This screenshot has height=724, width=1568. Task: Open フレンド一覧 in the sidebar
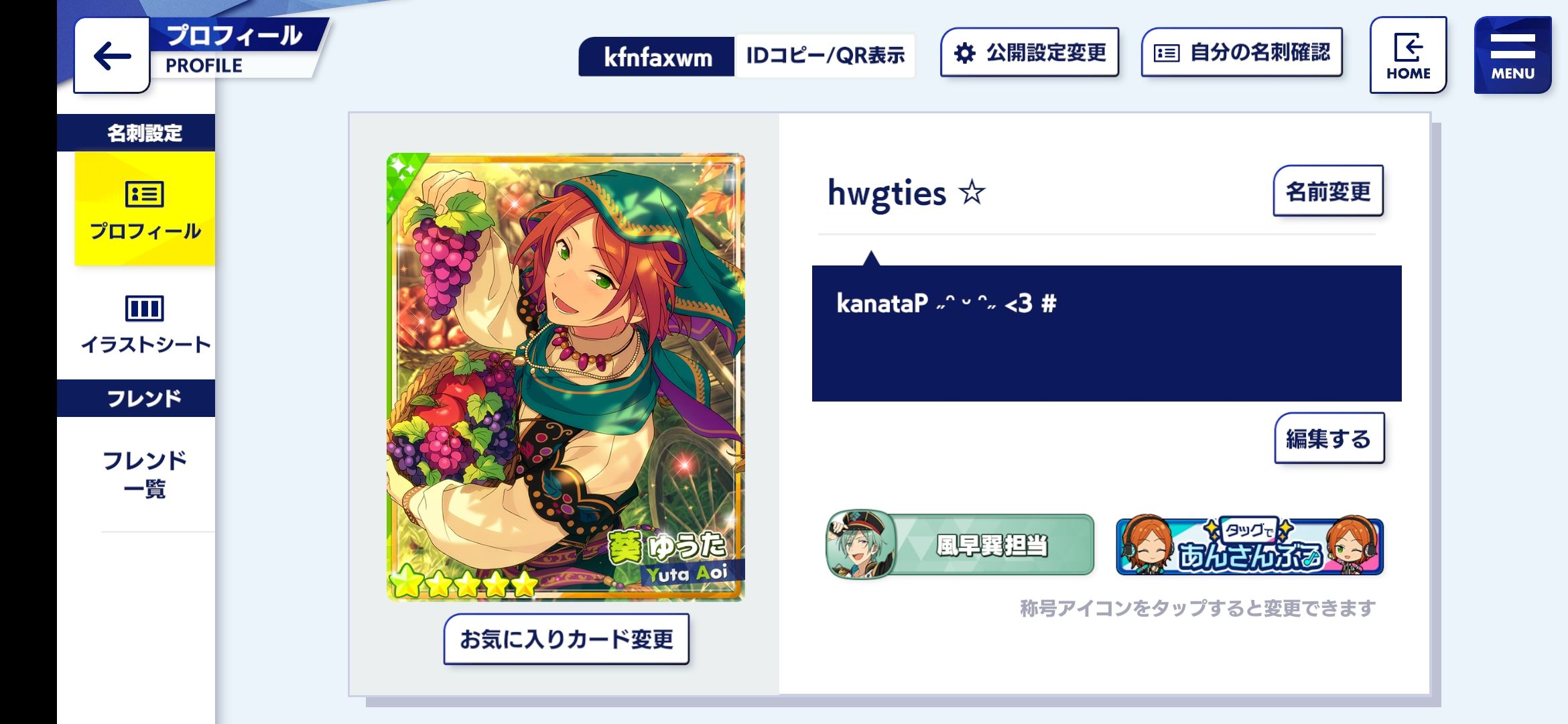(x=145, y=474)
